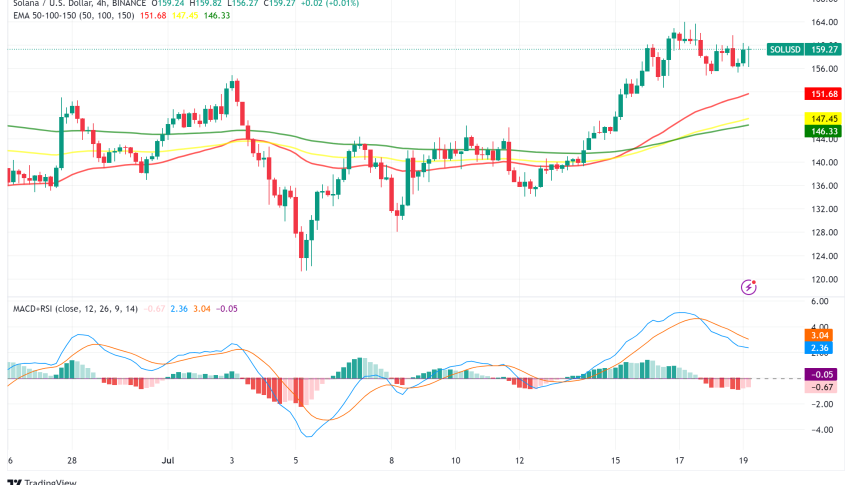Click the 17 date label on time axis
The height and width of the screenshot is (485, 852).
(x=679, y=461)
